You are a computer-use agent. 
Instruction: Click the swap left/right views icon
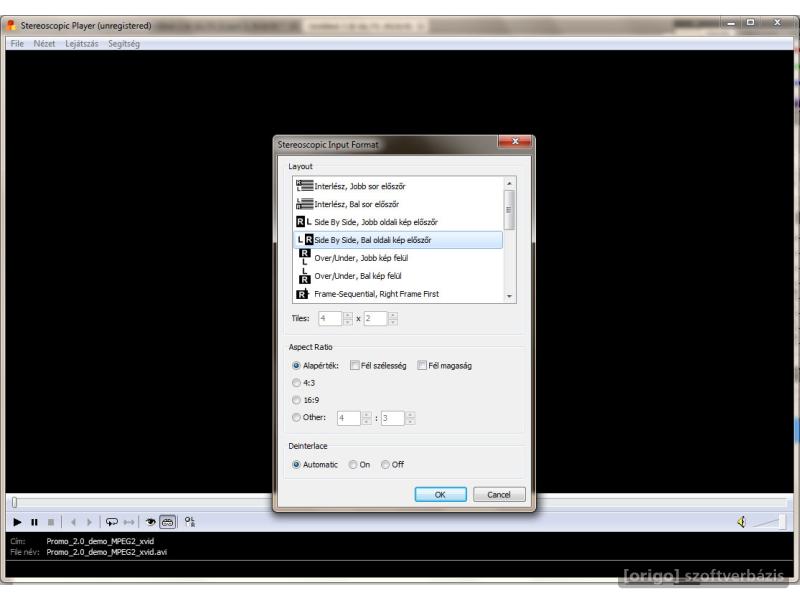pyautogui.click(x=190, y=522)
